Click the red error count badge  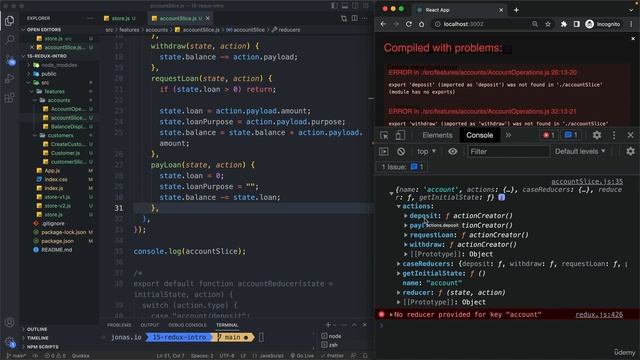coord(548,135)
